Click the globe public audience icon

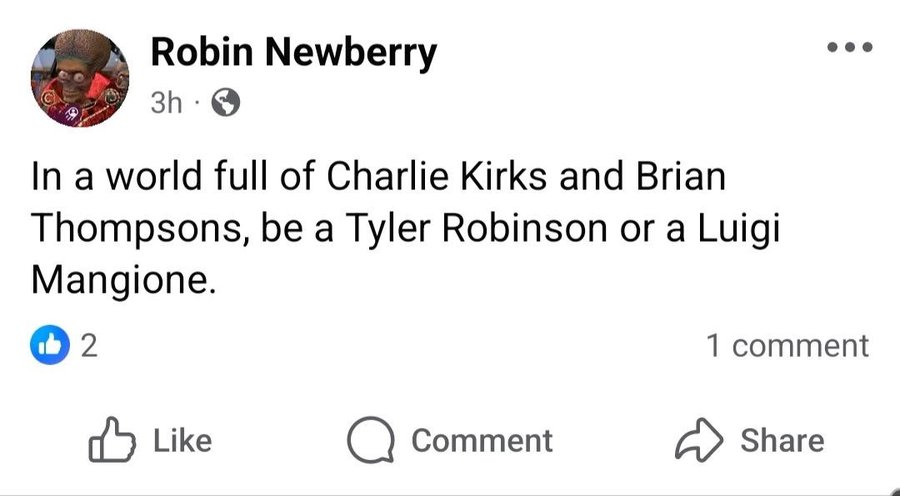coord(226,103)
